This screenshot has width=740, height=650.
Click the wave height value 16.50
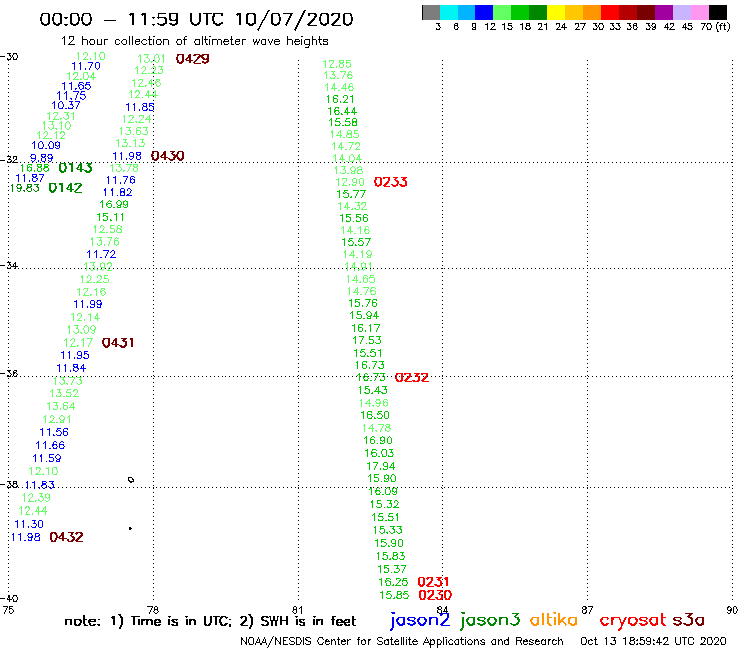[375, 415]
